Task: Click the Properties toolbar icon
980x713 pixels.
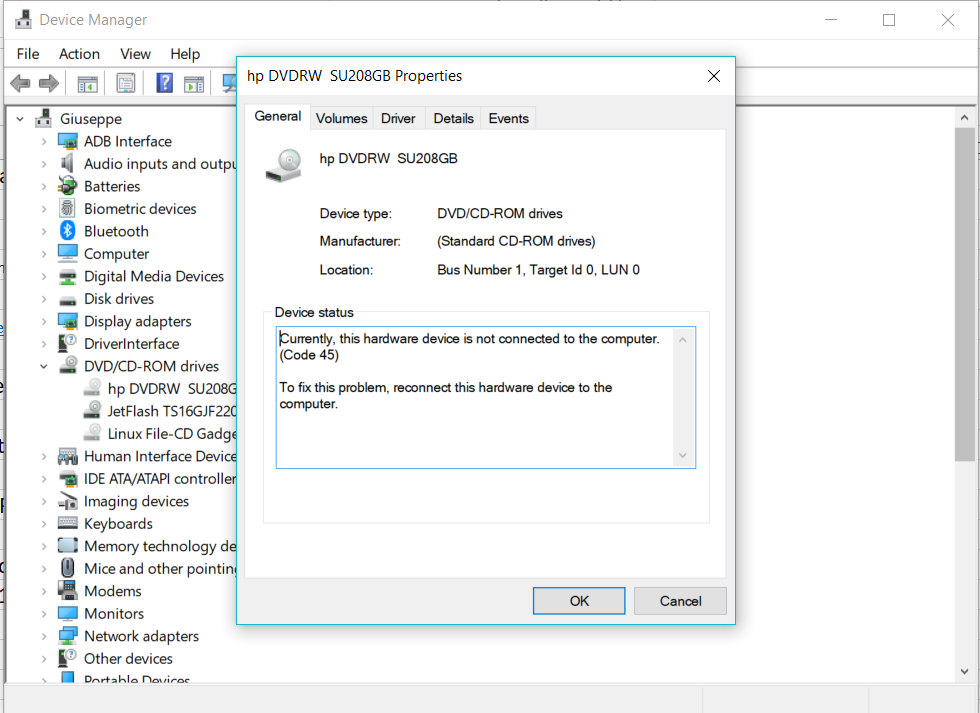Action: click(x=126, y=84)
